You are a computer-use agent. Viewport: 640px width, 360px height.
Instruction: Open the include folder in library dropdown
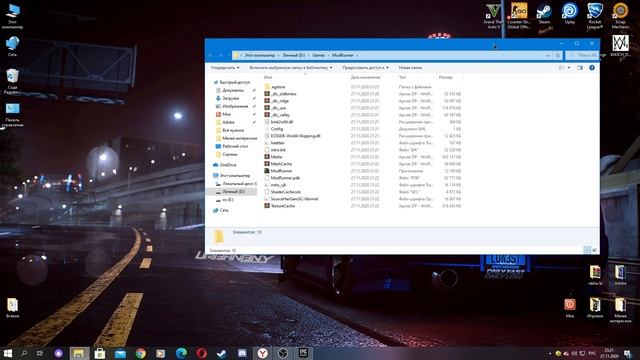pos(291,67)
